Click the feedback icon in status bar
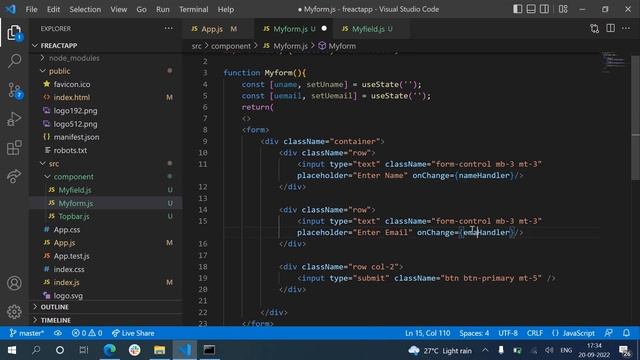The width and height of the screenshot is (640, 360). click(x=609, y=333)
